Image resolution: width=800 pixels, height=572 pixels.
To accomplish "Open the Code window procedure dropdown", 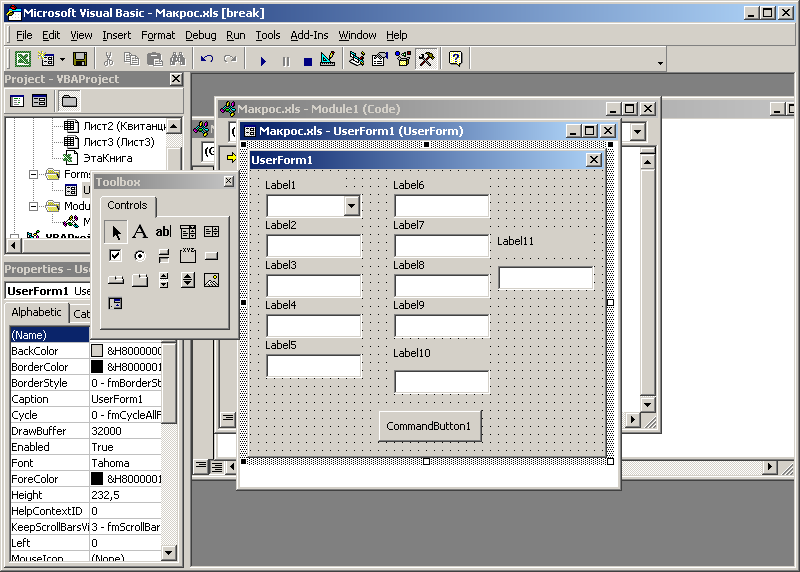I will (637, 132).
